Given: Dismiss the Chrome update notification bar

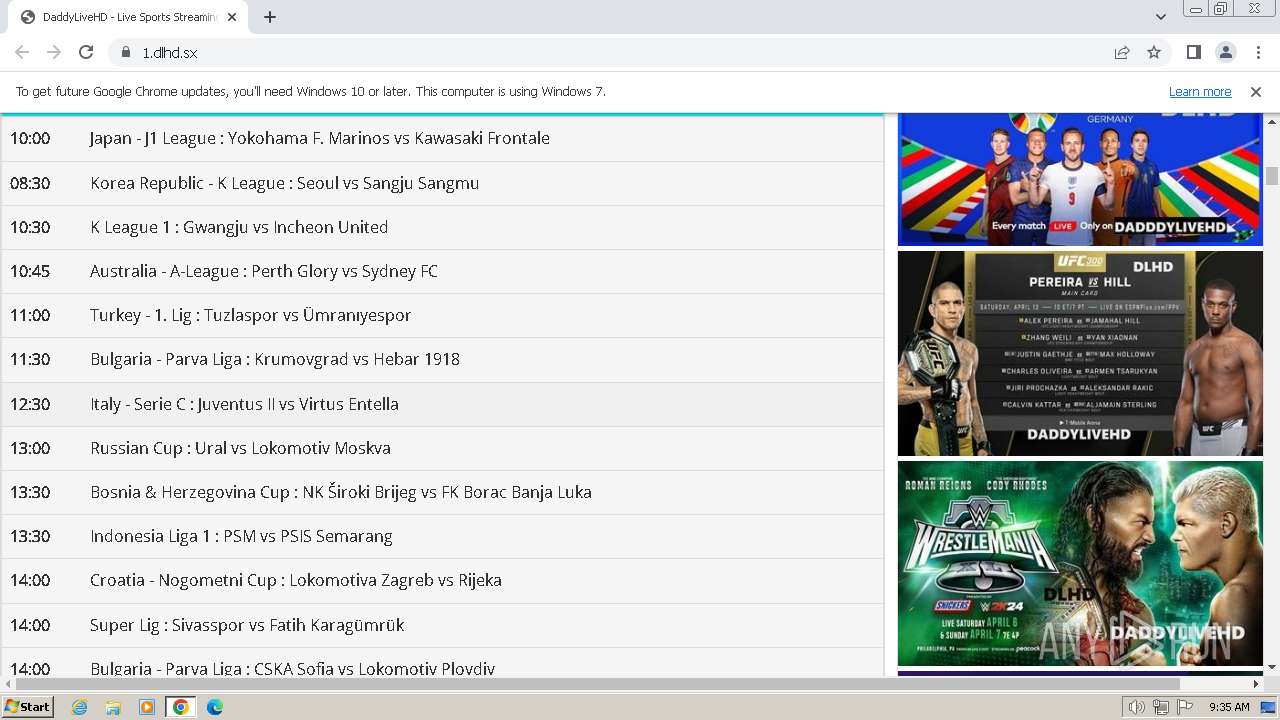Looking at the screenshot, I should 1256,91.
